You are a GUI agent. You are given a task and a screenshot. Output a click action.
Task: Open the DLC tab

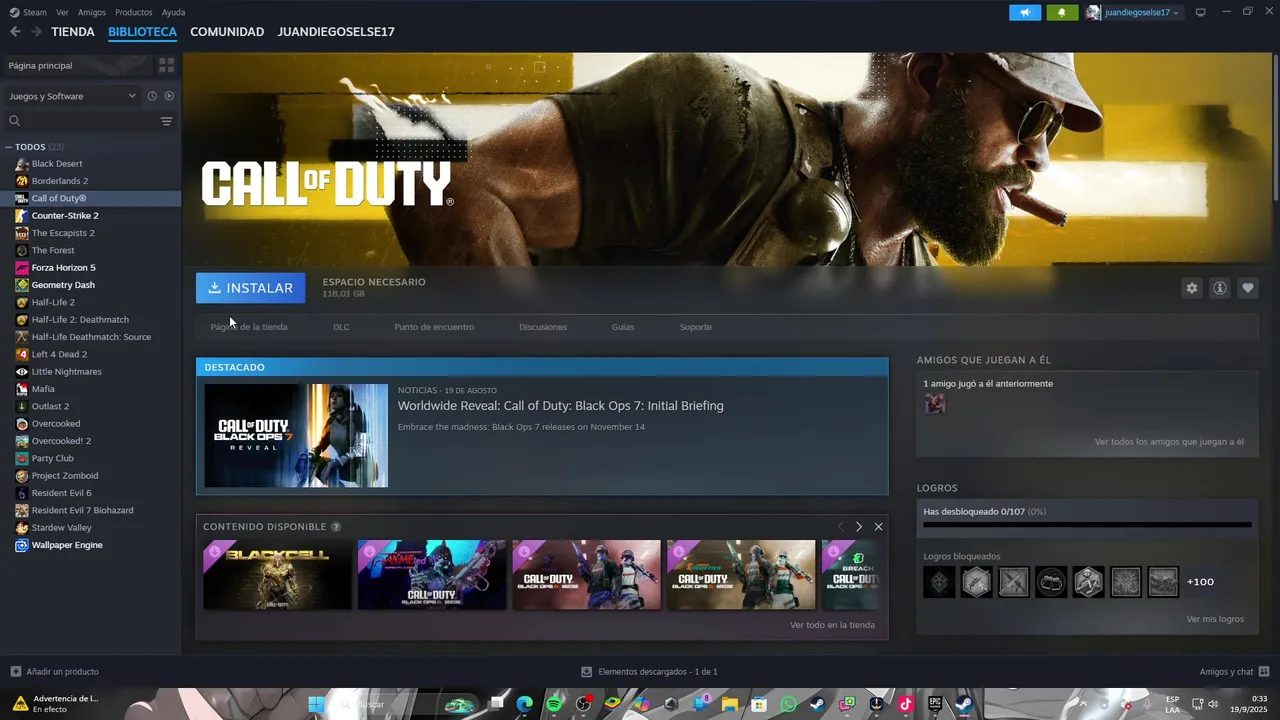[341, 327]
